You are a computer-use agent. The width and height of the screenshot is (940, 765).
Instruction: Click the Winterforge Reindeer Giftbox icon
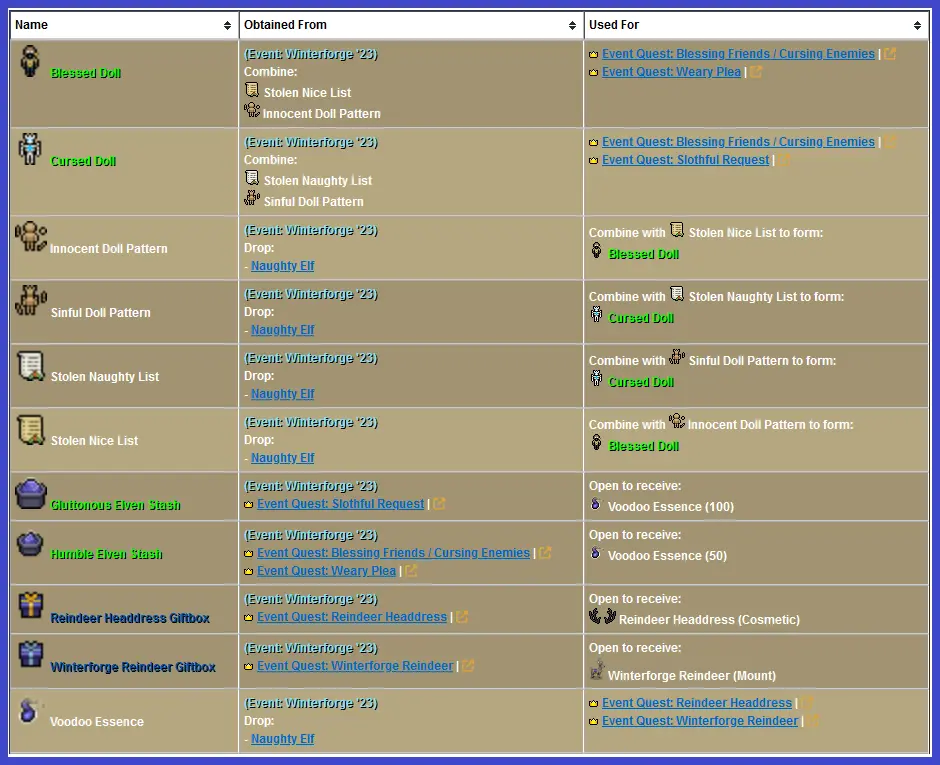click(30, 655)
